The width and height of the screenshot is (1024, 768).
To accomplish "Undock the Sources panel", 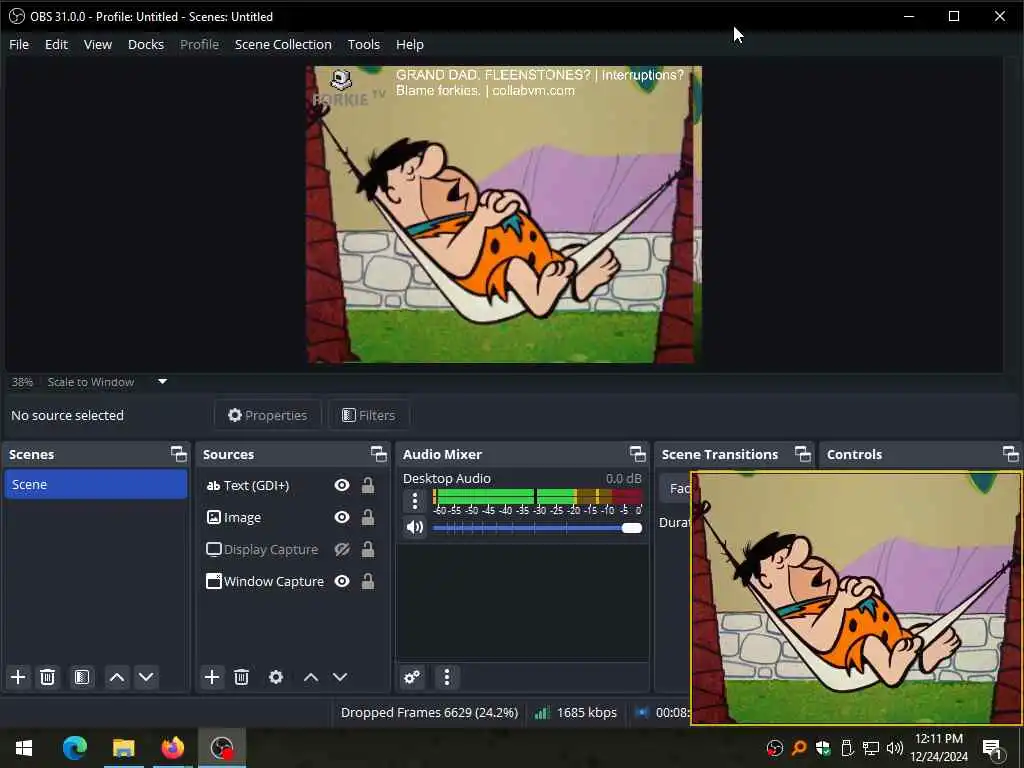I will [379, 454].
